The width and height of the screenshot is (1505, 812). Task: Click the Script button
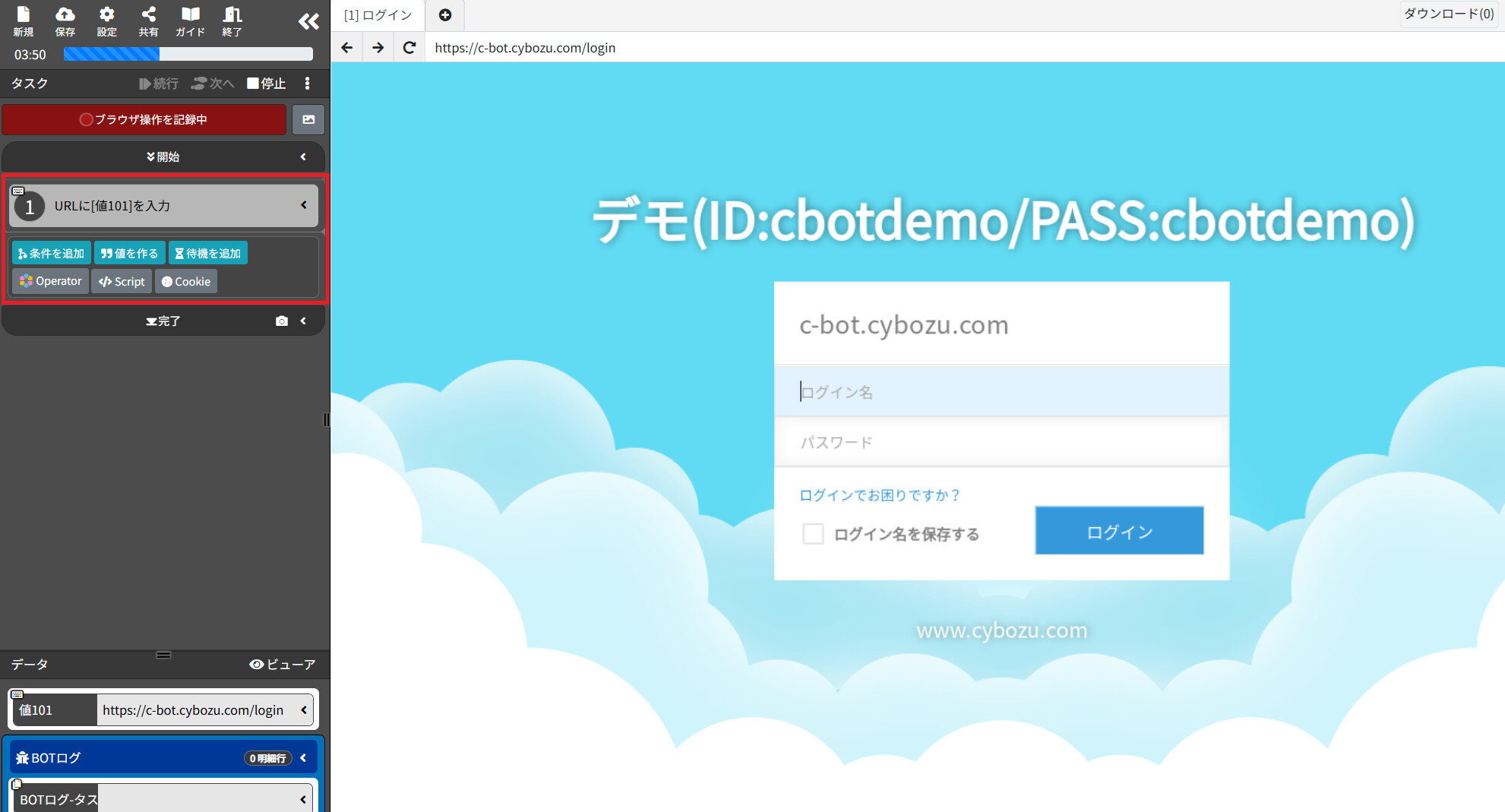tap(122, 281)
